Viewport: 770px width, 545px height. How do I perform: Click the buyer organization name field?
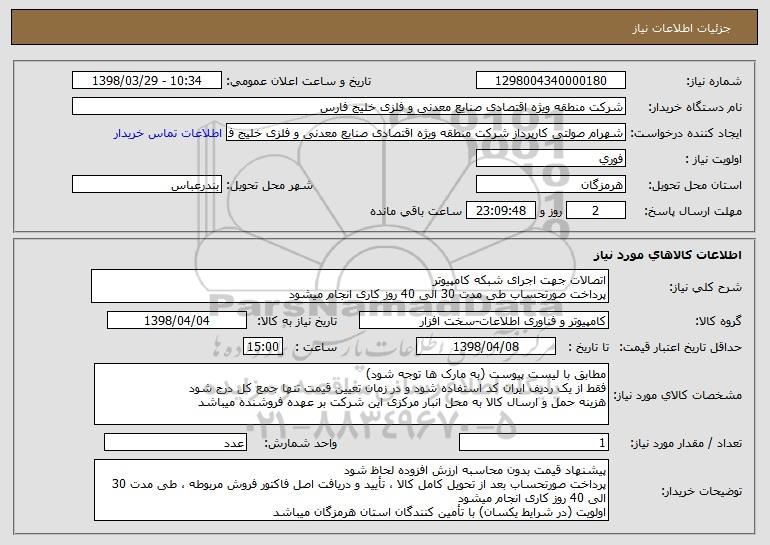click(349, 107)
